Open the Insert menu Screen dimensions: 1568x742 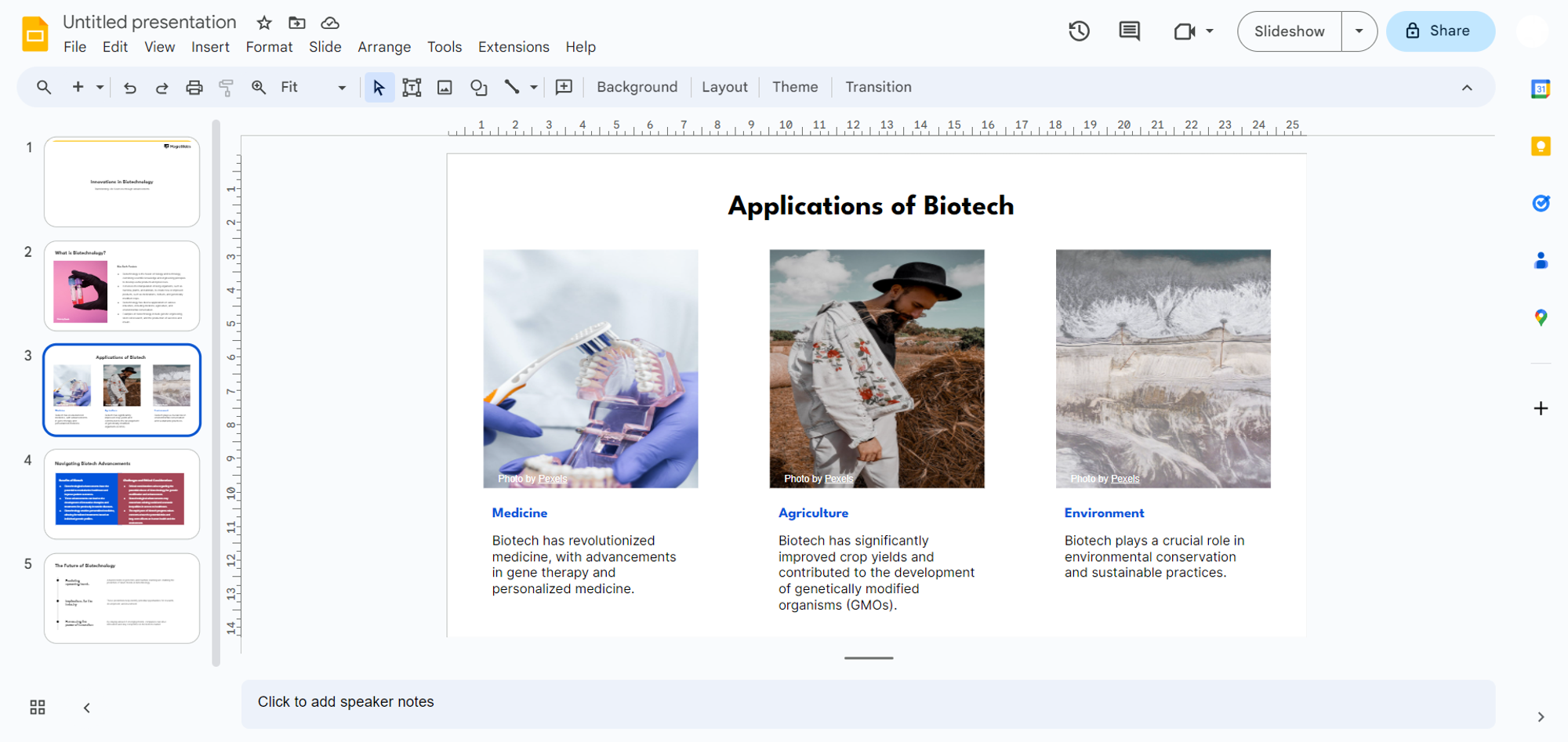[x=210, y=47]
